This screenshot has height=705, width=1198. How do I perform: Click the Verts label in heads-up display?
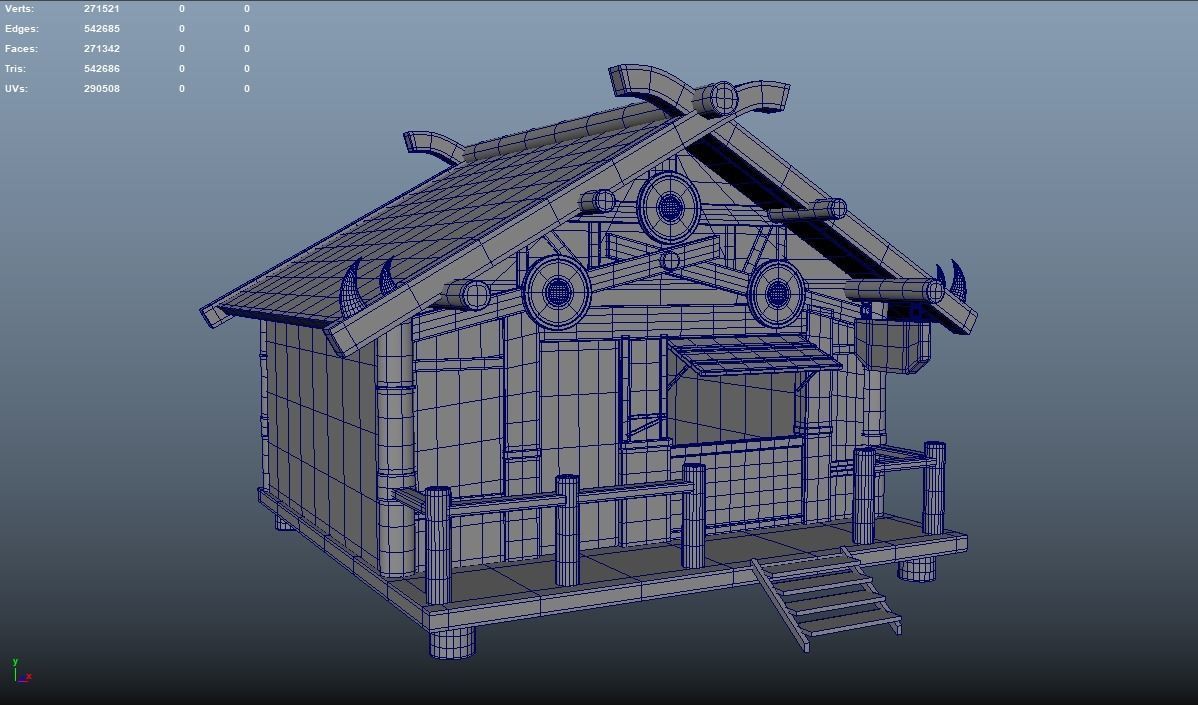coord(19,8)
